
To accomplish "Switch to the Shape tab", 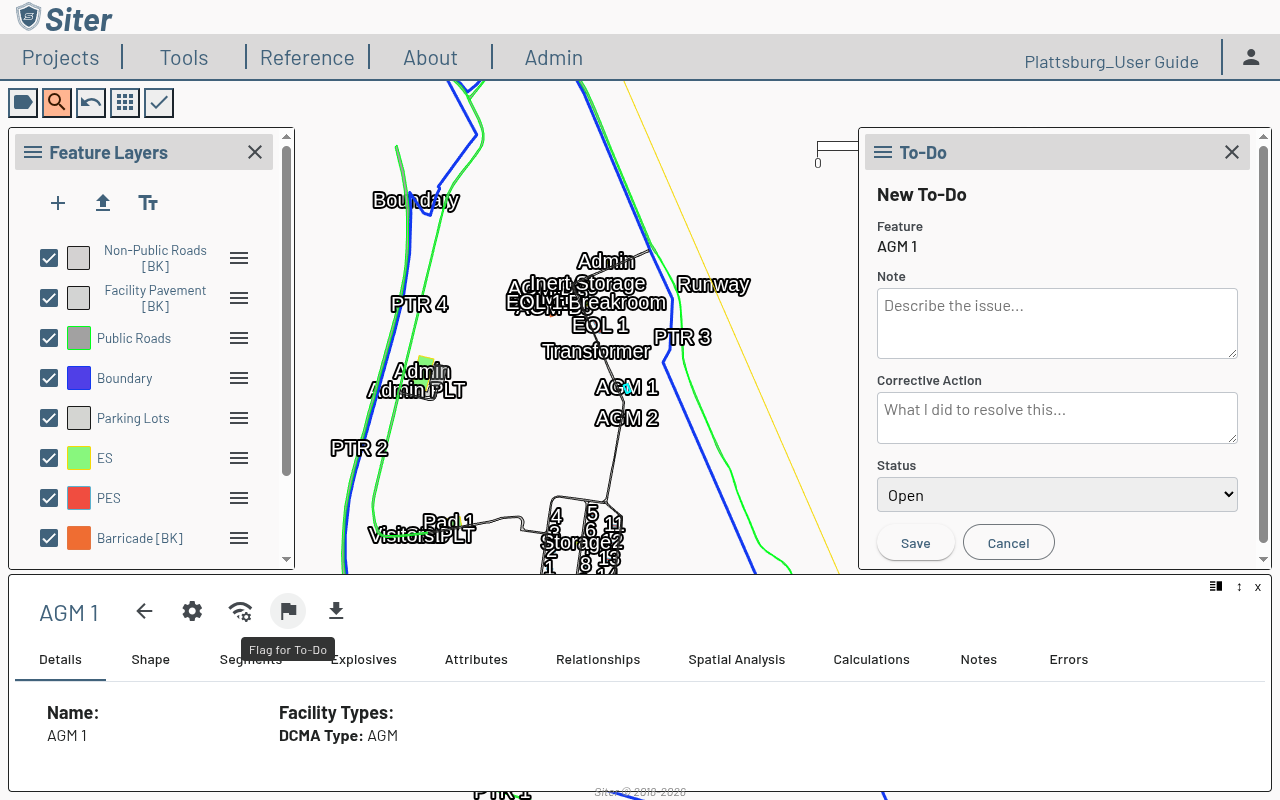I will 151,660.
